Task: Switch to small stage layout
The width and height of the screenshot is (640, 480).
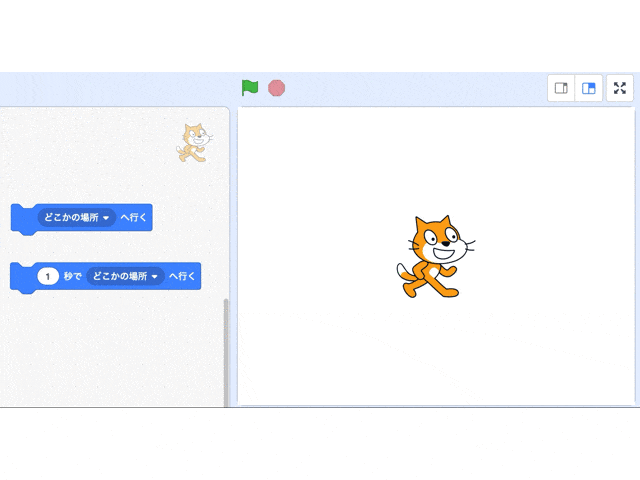Action: tap(561, 88)
